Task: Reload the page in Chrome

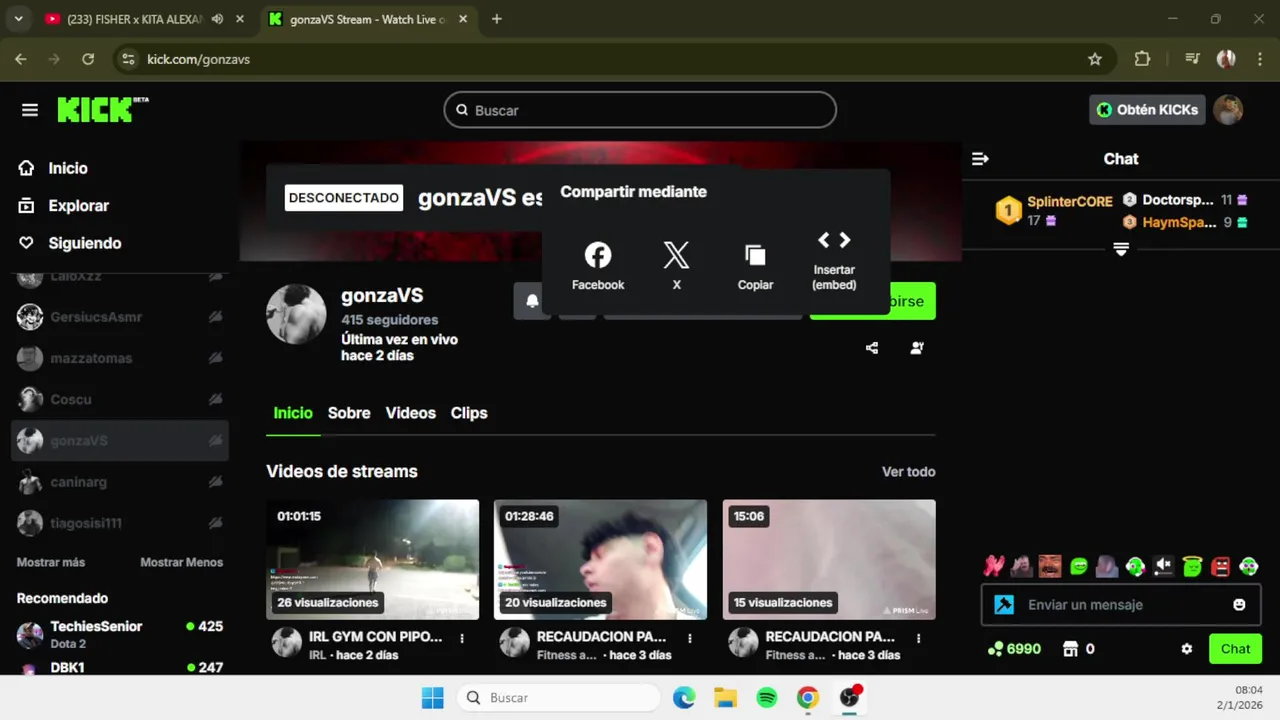Action: click(x=88, y=59)
